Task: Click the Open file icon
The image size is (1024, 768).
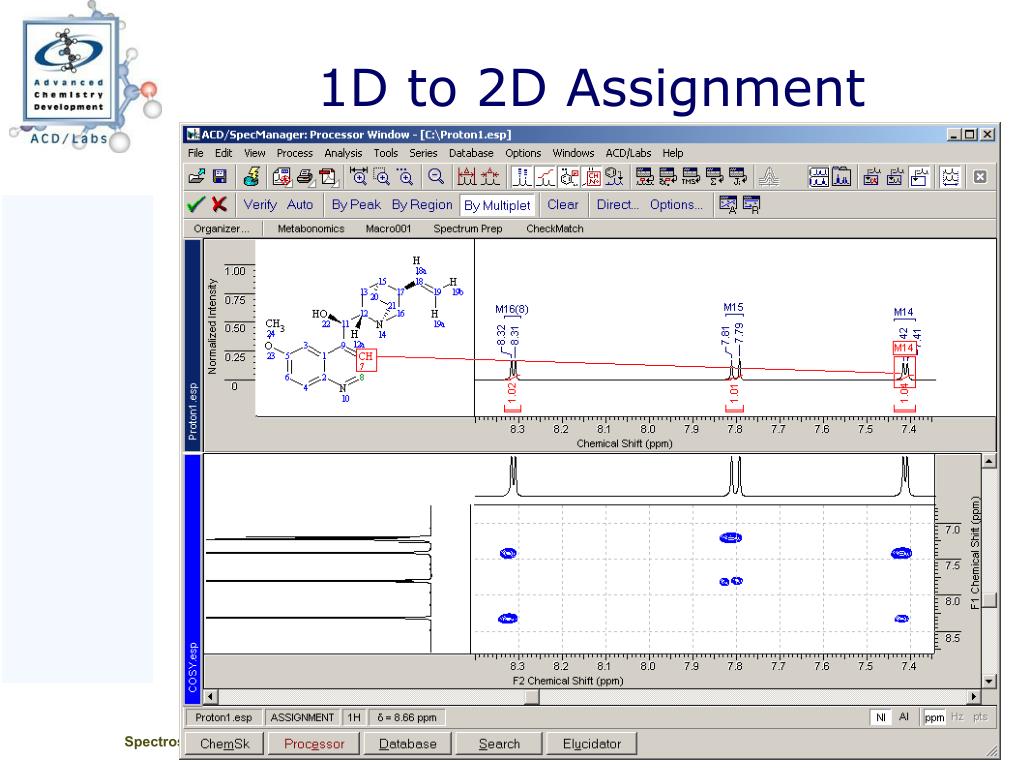Action: pos(197,176)
